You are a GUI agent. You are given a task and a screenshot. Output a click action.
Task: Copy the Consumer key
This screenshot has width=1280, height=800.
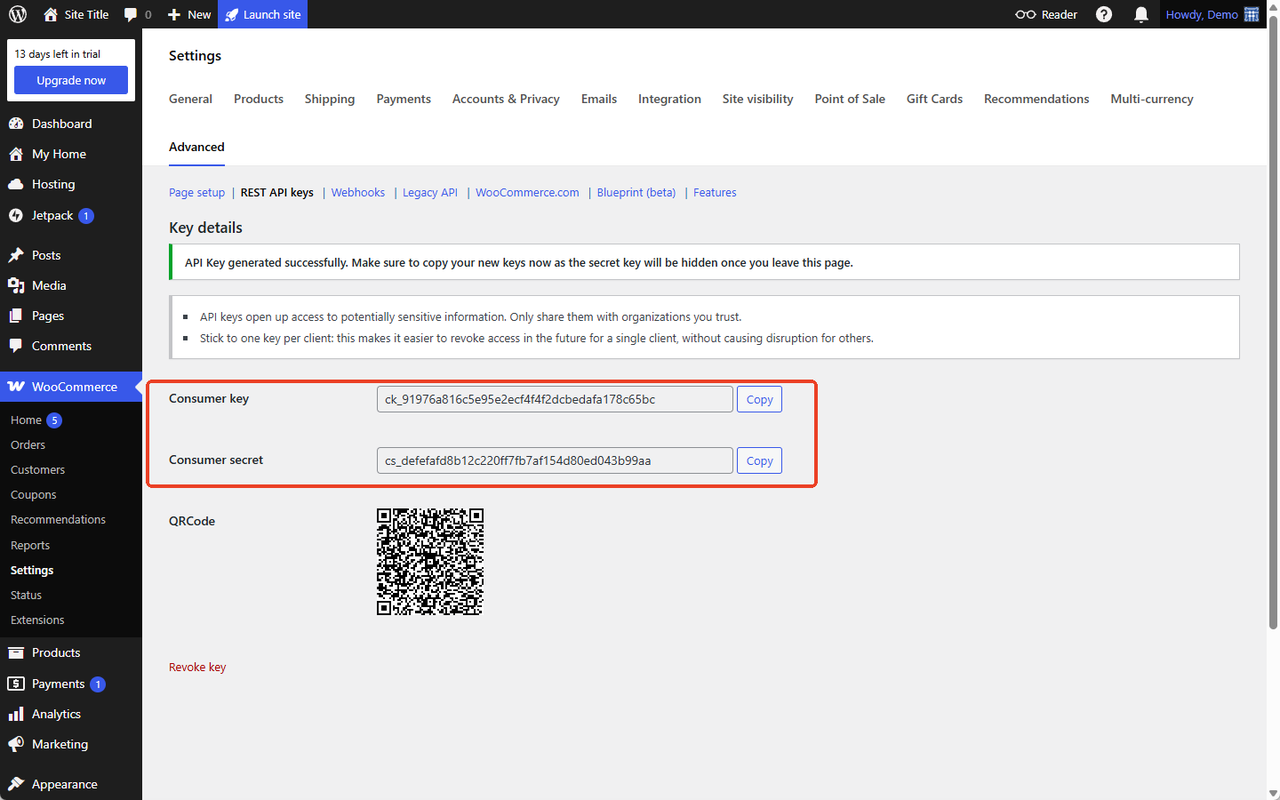coord(759,400)
